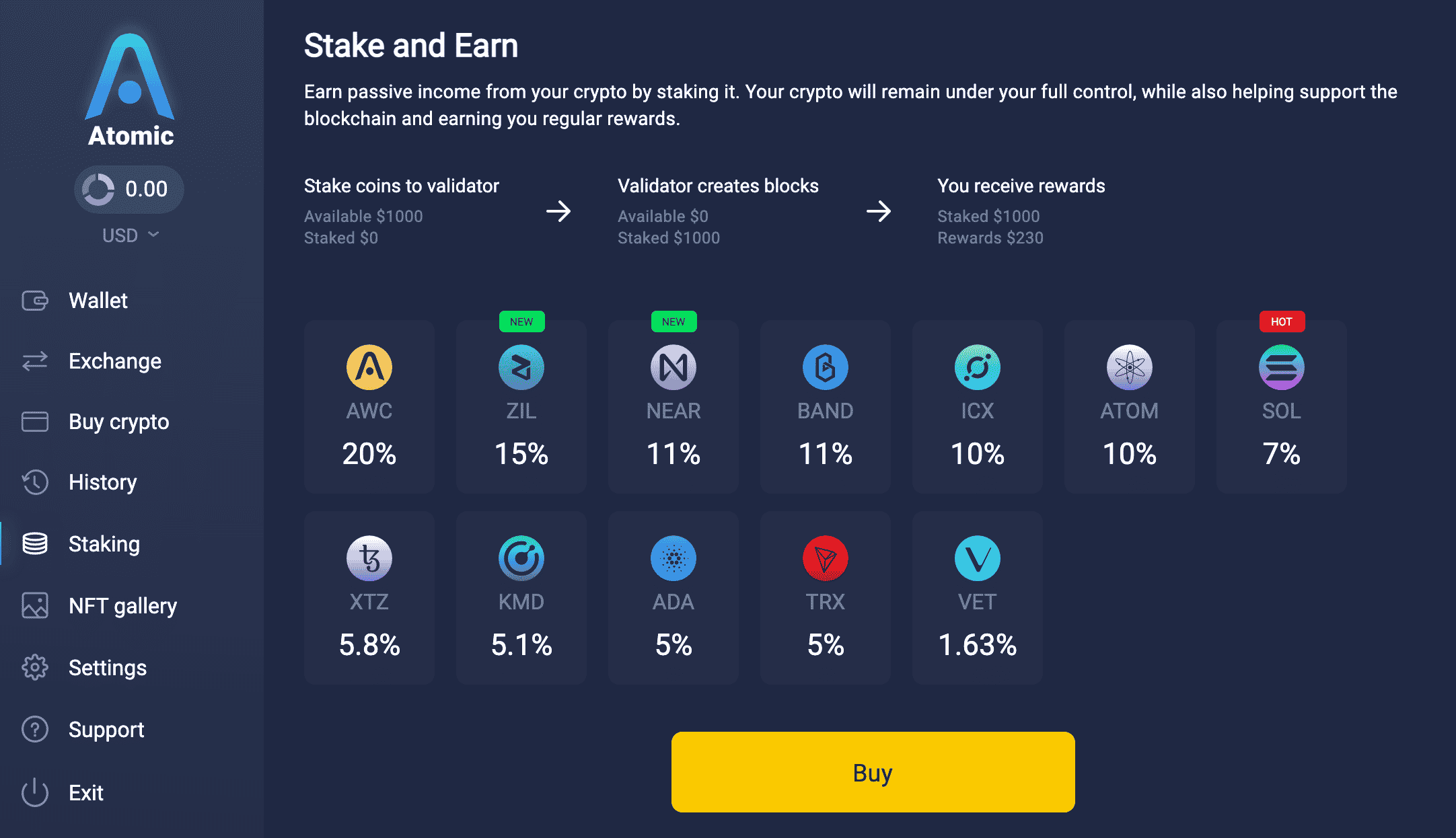Open the Buy crypto page
Viewport: 1456px width, 838px height.
pos(118,422)
